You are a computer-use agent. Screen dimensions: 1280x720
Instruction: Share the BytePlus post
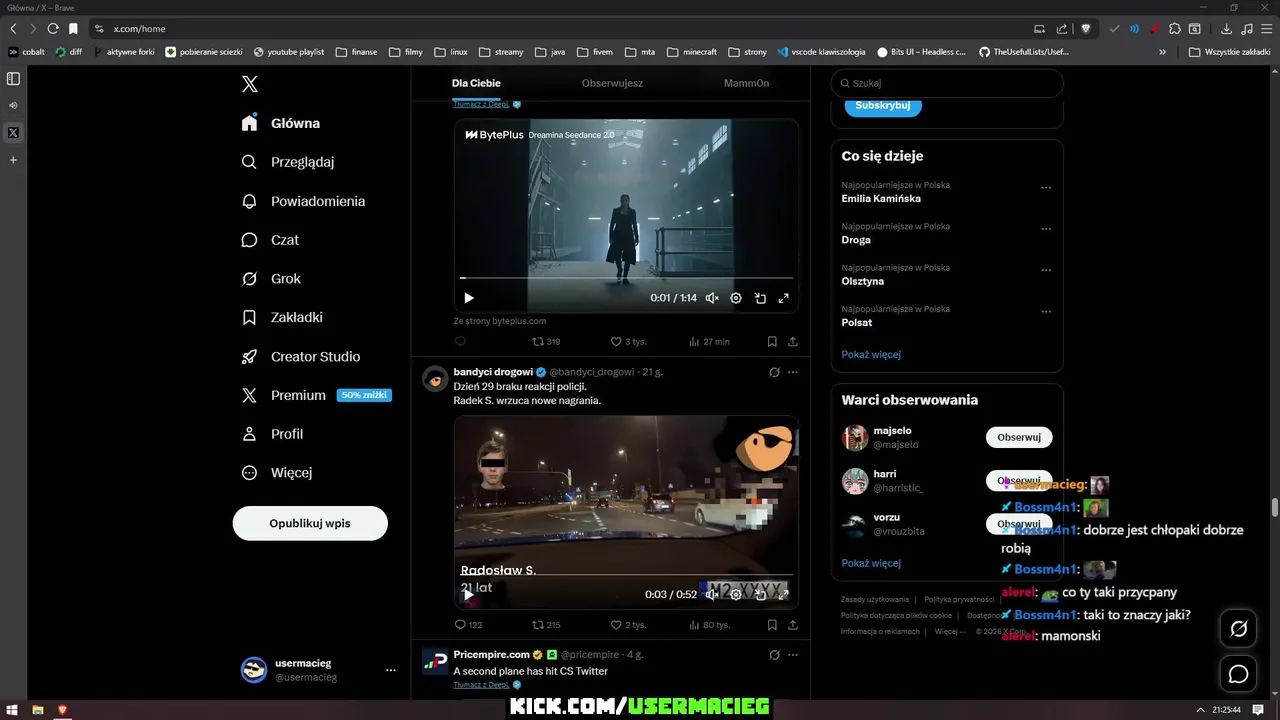point(793,342)
